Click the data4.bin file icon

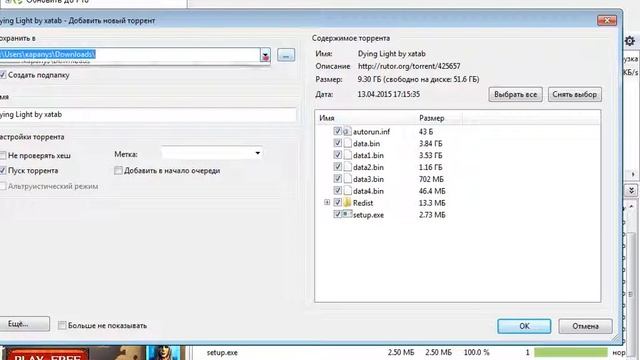pos(347,191)
